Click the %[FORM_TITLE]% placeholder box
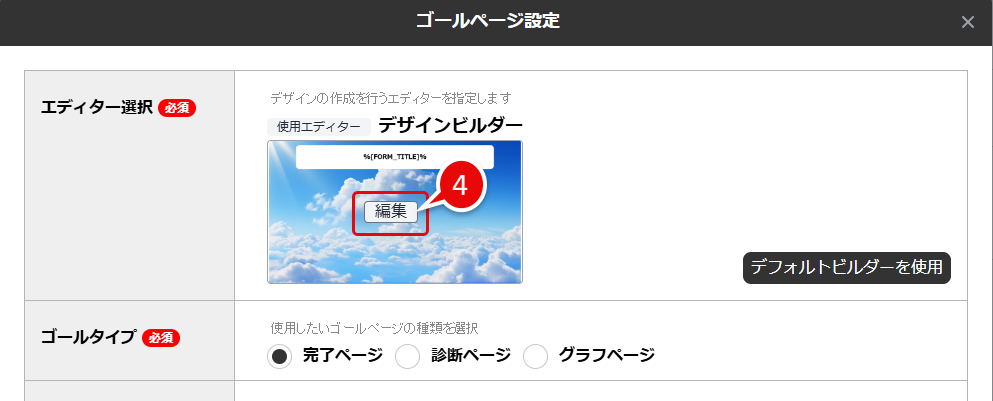Image resolution: width=993 pixels, height=401 pixels. [x=395, y=156]
